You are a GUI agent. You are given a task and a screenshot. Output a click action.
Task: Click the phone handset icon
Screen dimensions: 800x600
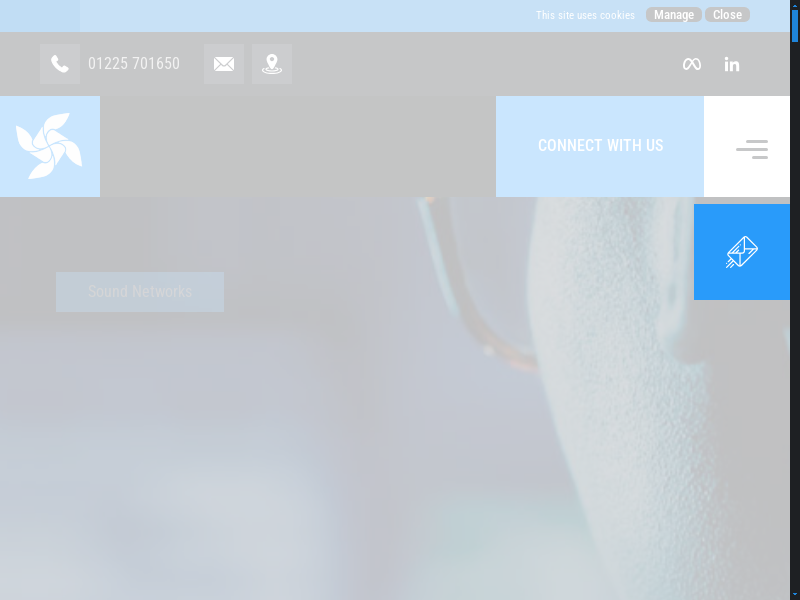point(60,64)
